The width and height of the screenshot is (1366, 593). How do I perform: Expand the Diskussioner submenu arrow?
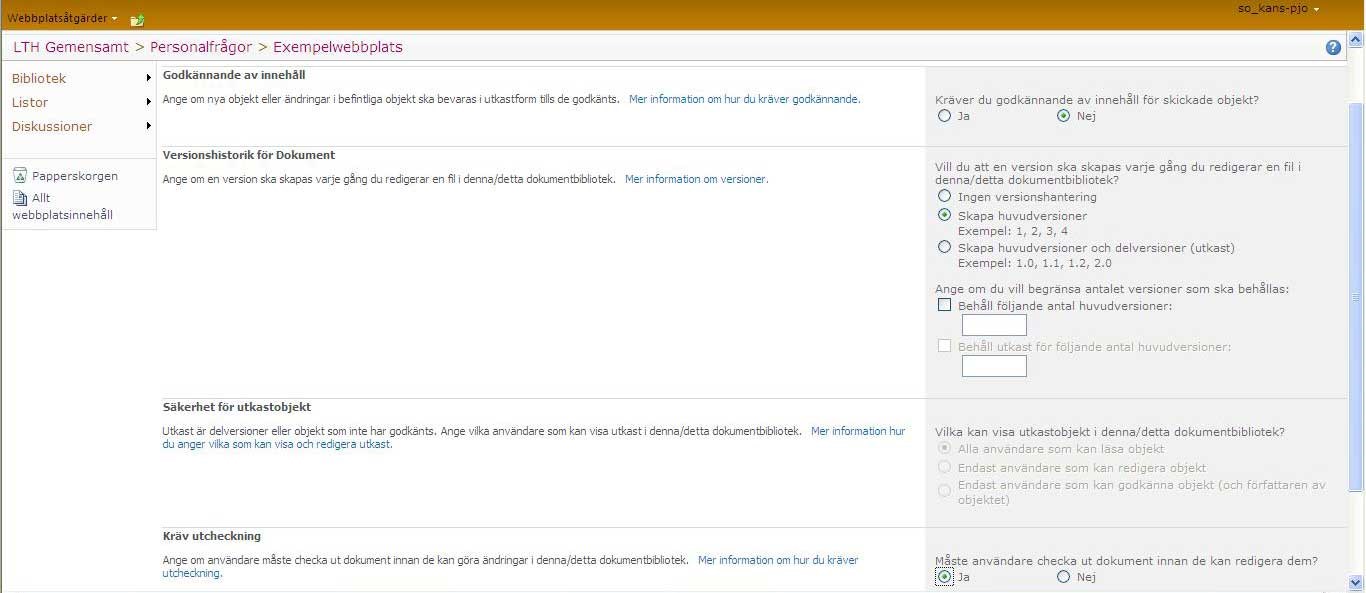point(149,126)
